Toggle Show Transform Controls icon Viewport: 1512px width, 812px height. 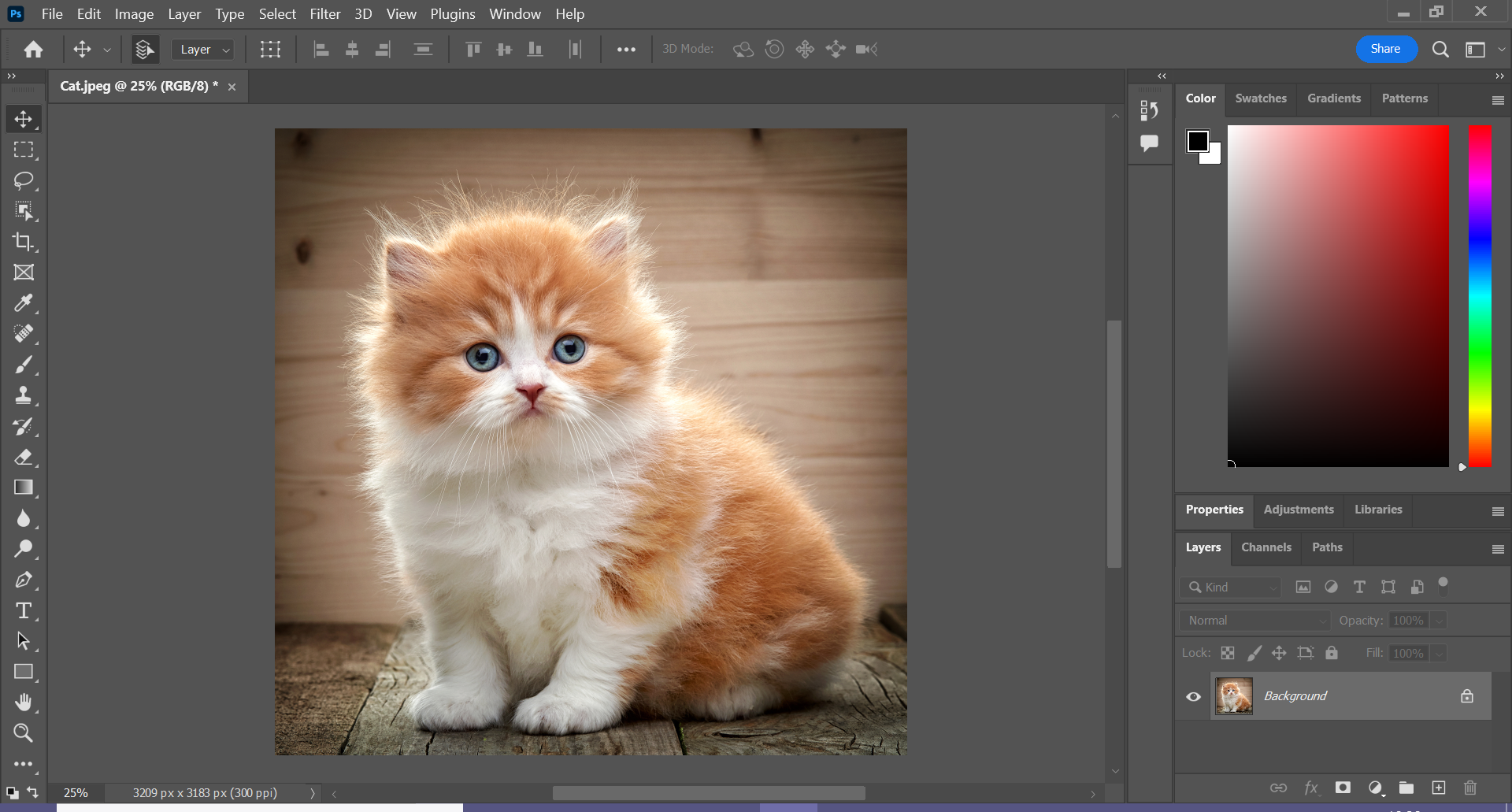tap(270, 50)
